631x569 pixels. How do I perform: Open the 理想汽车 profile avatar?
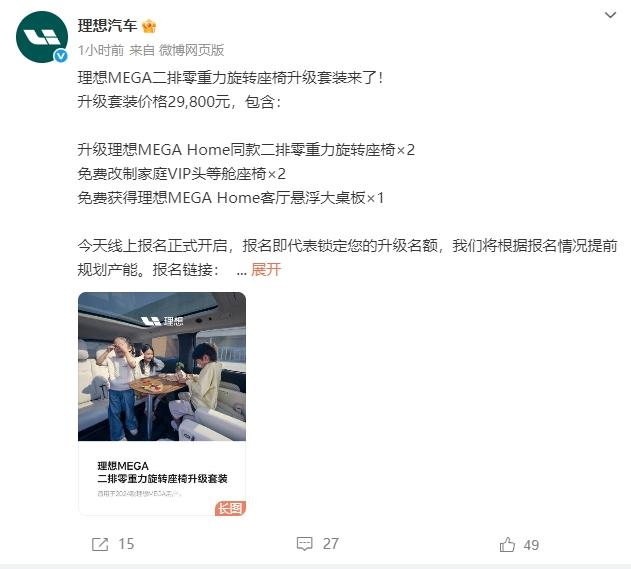click(x=42, y=37)
